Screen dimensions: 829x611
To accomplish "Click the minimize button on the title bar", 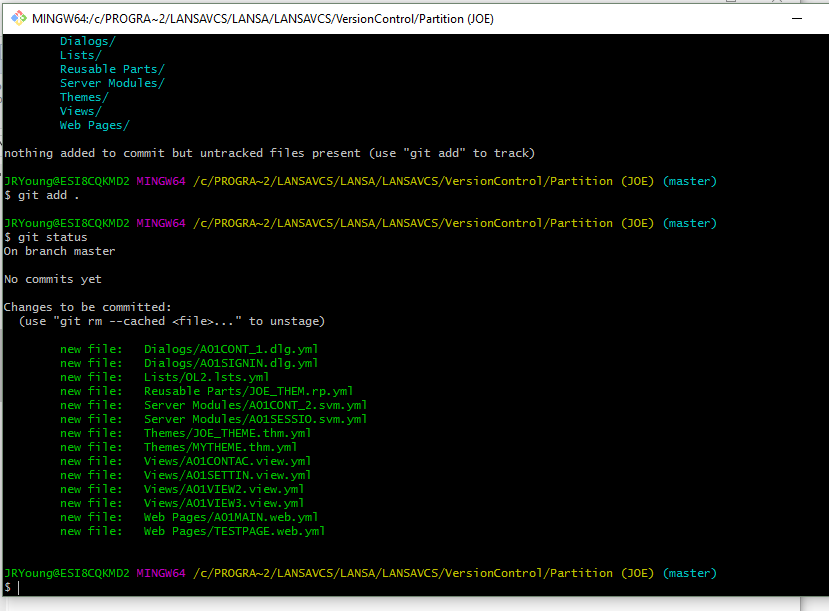I will 795,17.
